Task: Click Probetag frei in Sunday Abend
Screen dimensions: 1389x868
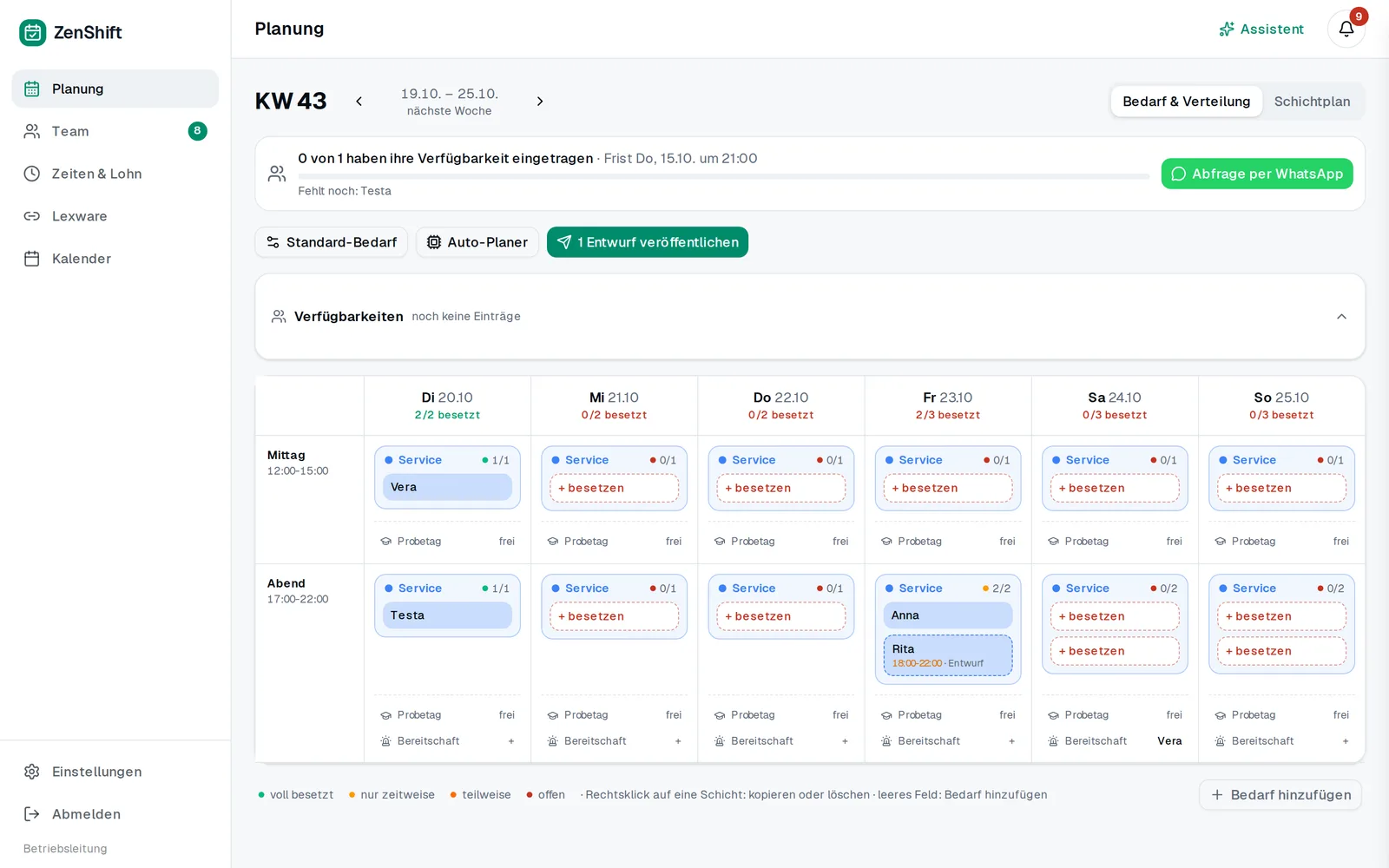Action: point(1281,715)
